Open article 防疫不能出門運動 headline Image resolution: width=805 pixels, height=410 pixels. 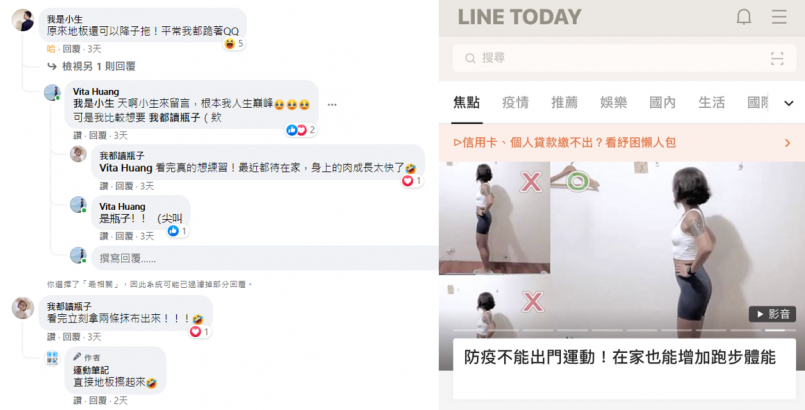tap(620, 357)
